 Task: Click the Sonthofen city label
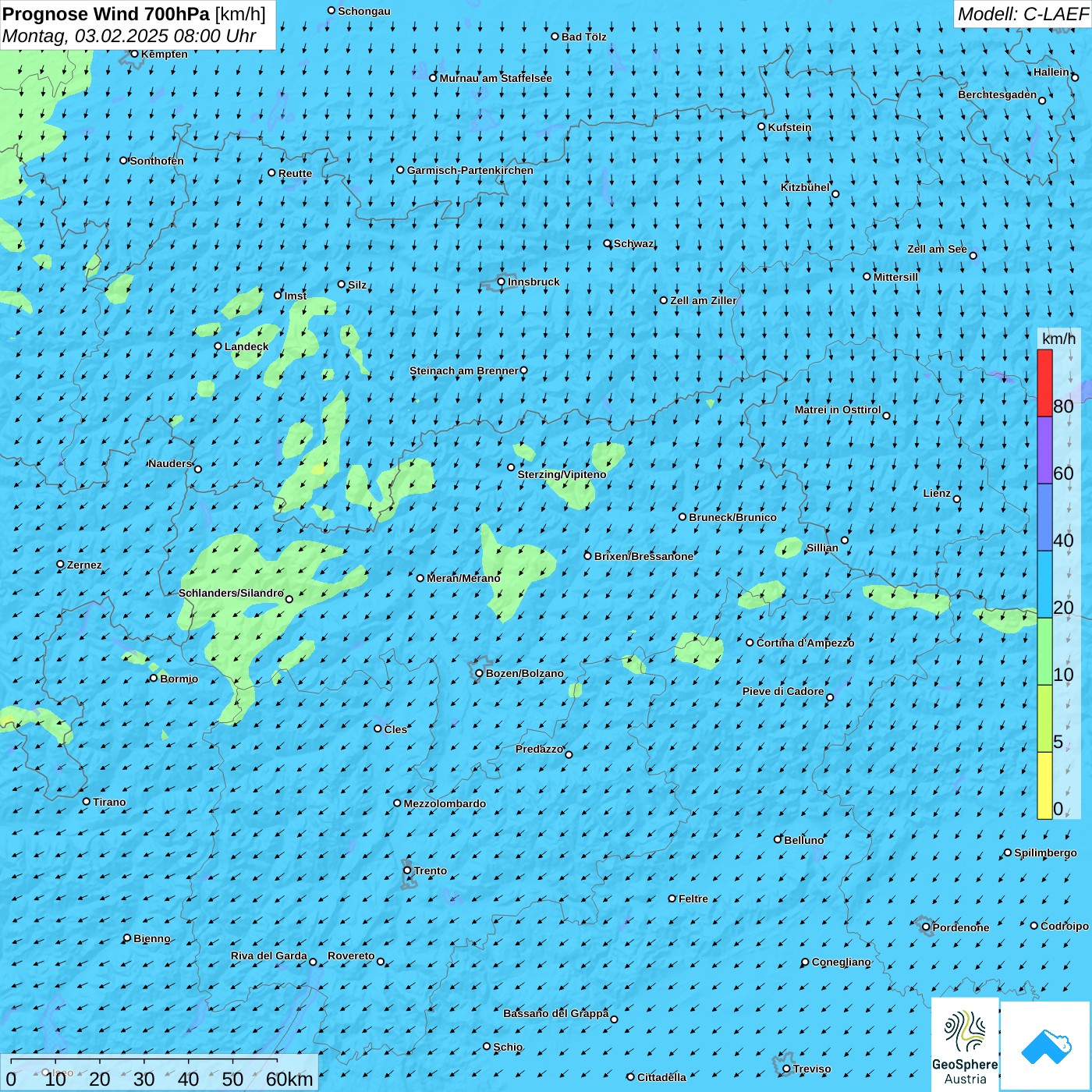pyautogui.click(x=157, y=161)
